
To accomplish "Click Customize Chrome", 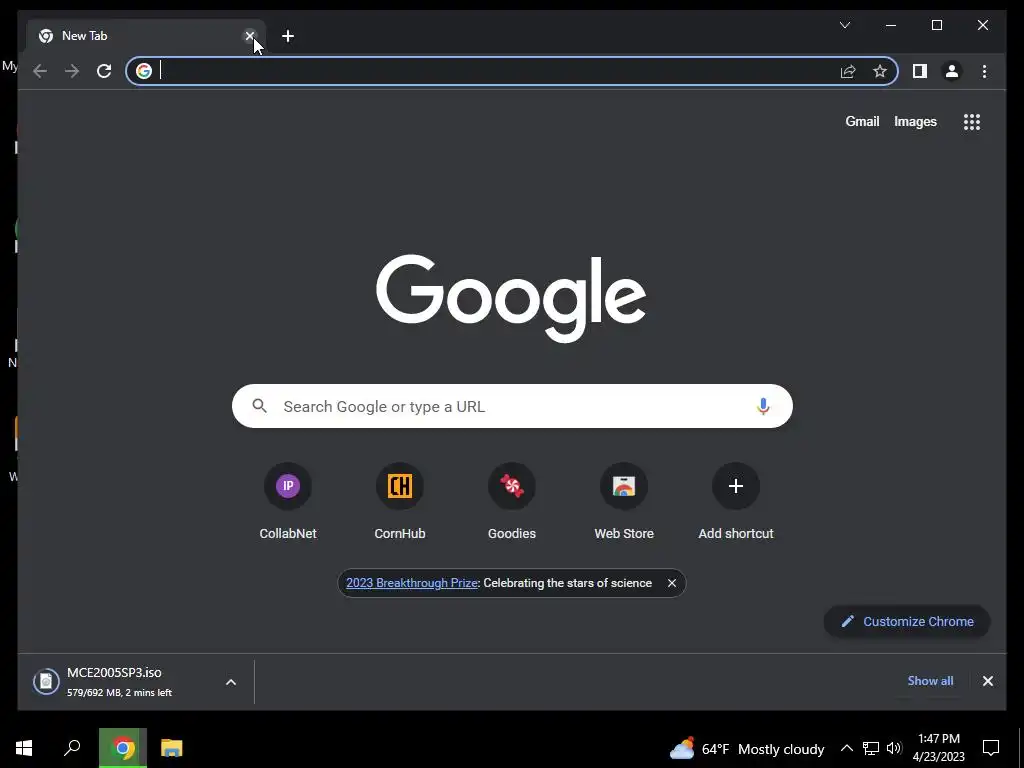I will (x=907, y=622).
